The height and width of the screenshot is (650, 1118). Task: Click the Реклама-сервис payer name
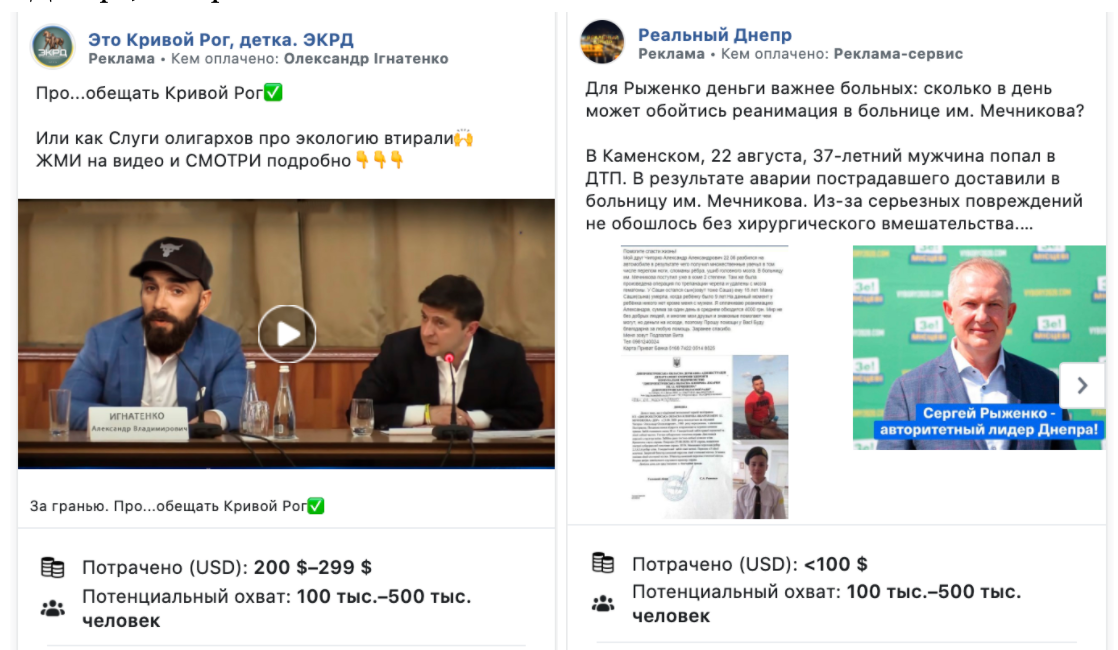point(898,53)
